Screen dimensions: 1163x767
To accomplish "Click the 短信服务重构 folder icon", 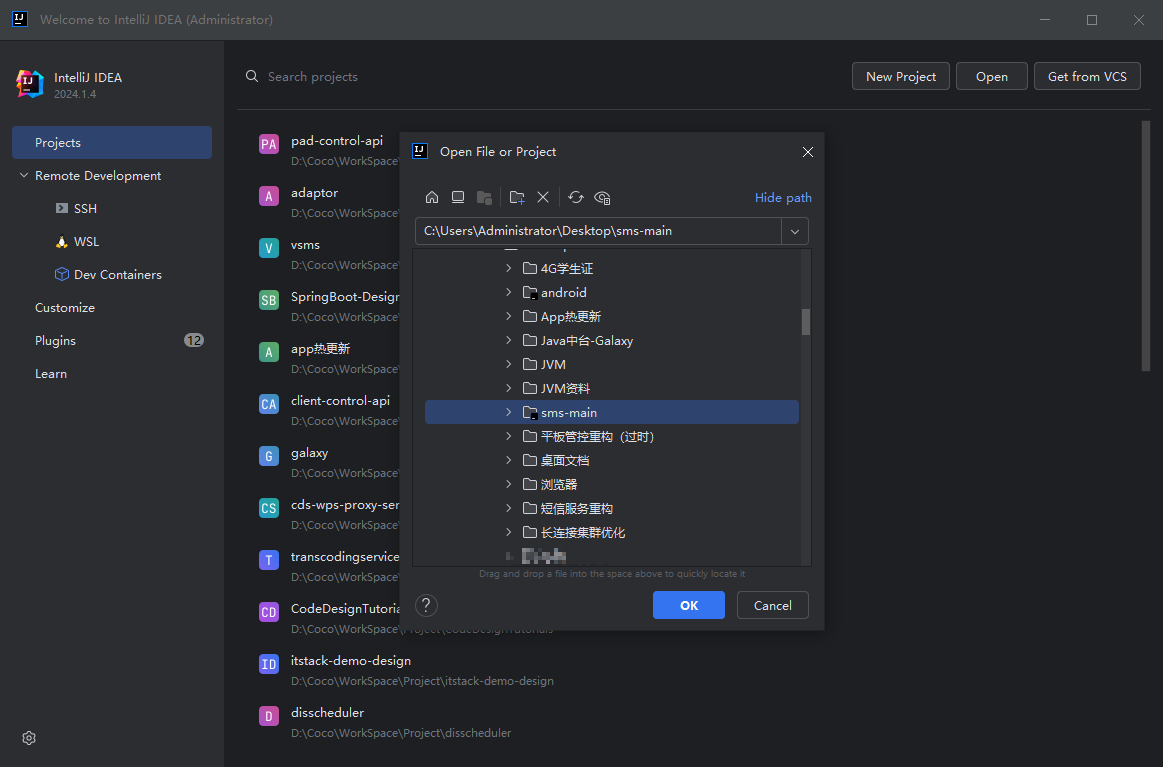I will (530, 508).
